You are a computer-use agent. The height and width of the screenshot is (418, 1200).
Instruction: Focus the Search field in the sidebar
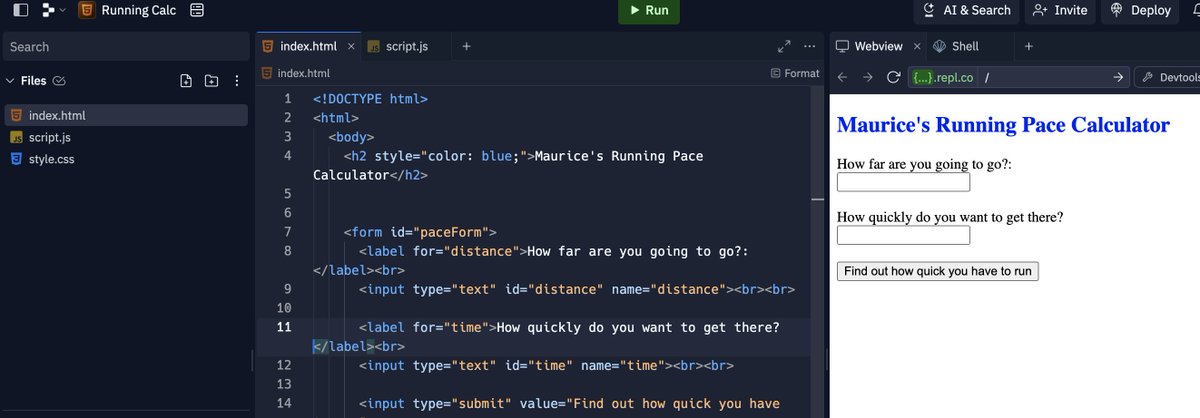[x=125, y=47]
